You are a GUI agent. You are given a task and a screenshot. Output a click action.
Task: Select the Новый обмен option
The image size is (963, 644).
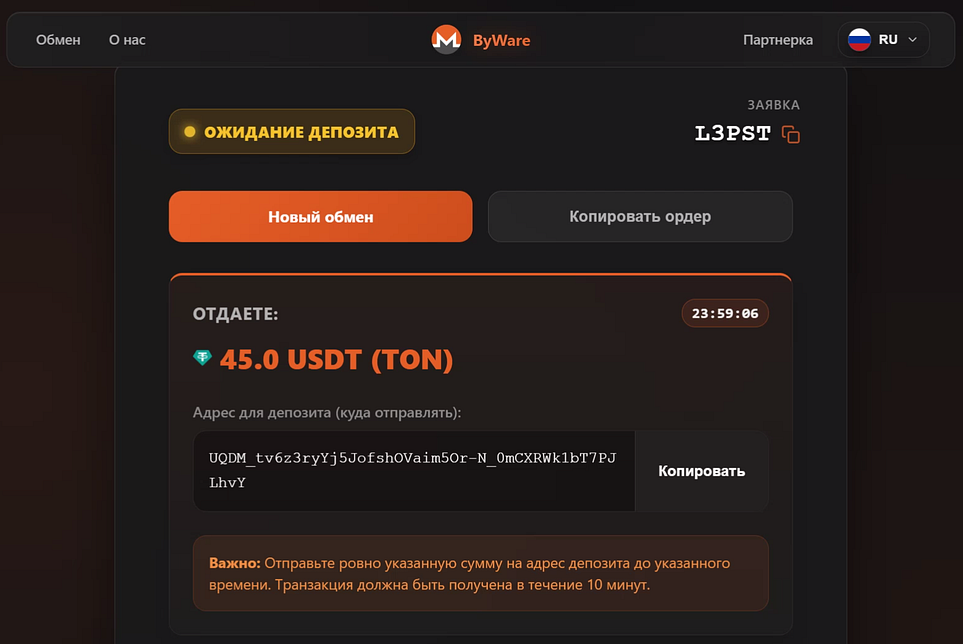(x=320, y=216)
